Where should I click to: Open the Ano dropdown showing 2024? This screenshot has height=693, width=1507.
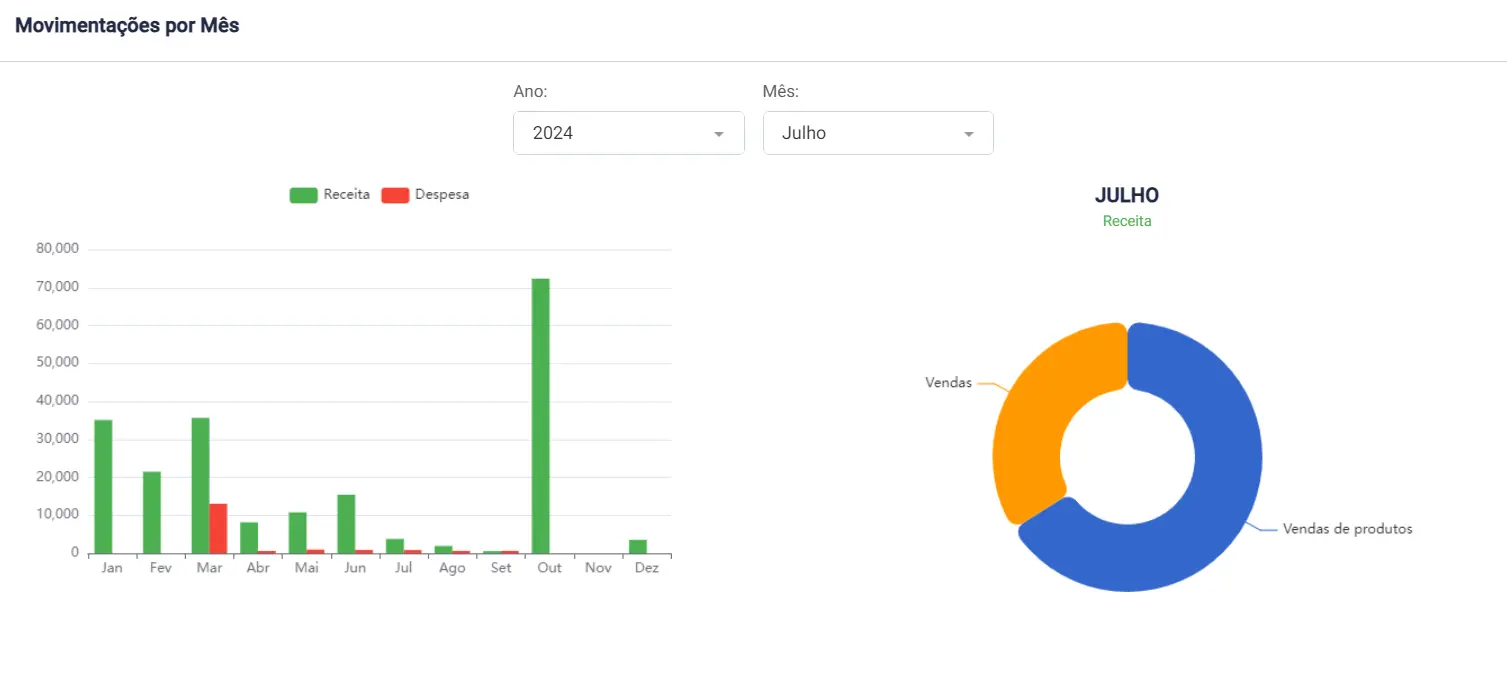(628, 133)
